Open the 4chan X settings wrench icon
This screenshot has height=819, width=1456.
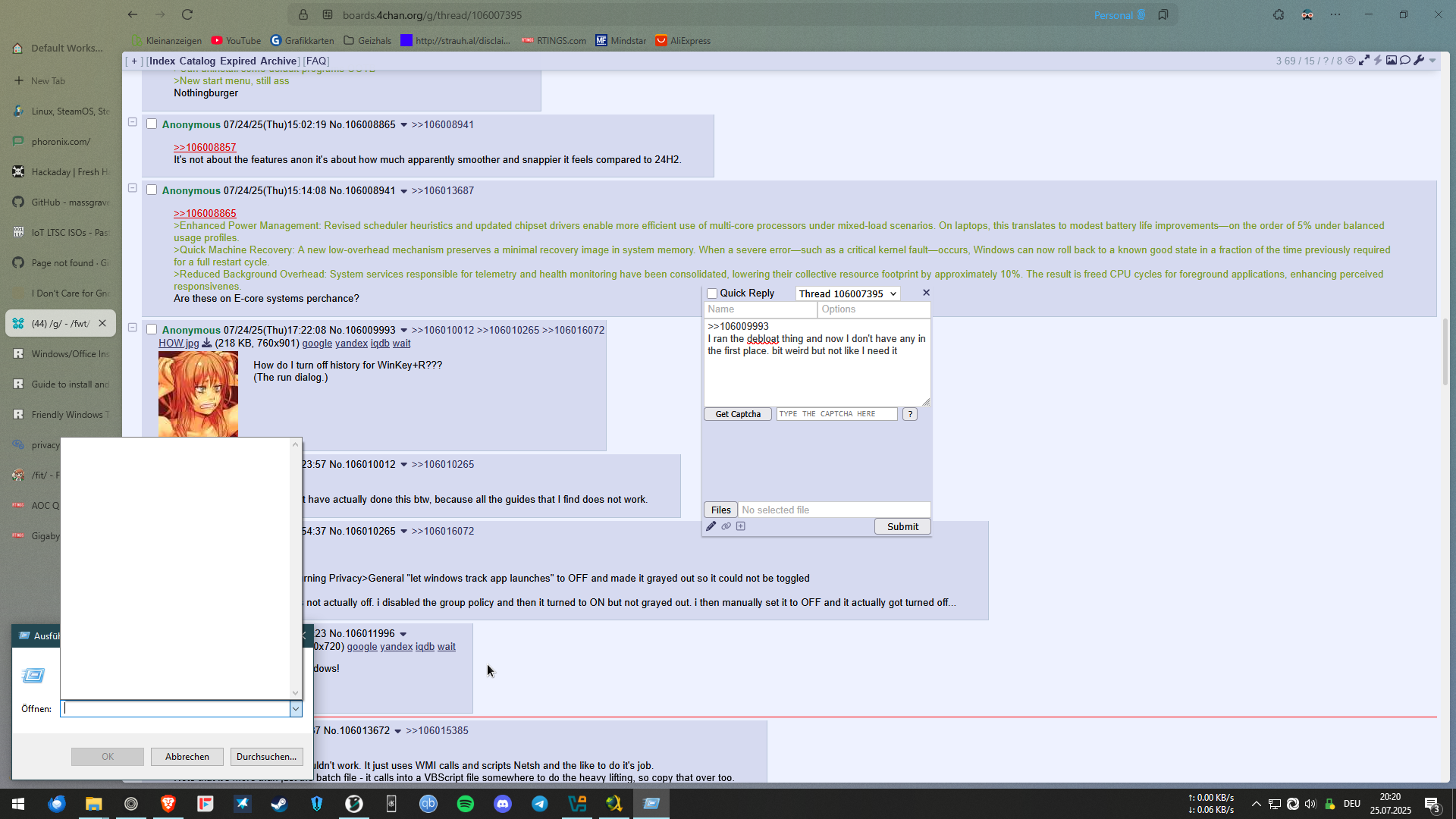click(x=1419, y=61)
